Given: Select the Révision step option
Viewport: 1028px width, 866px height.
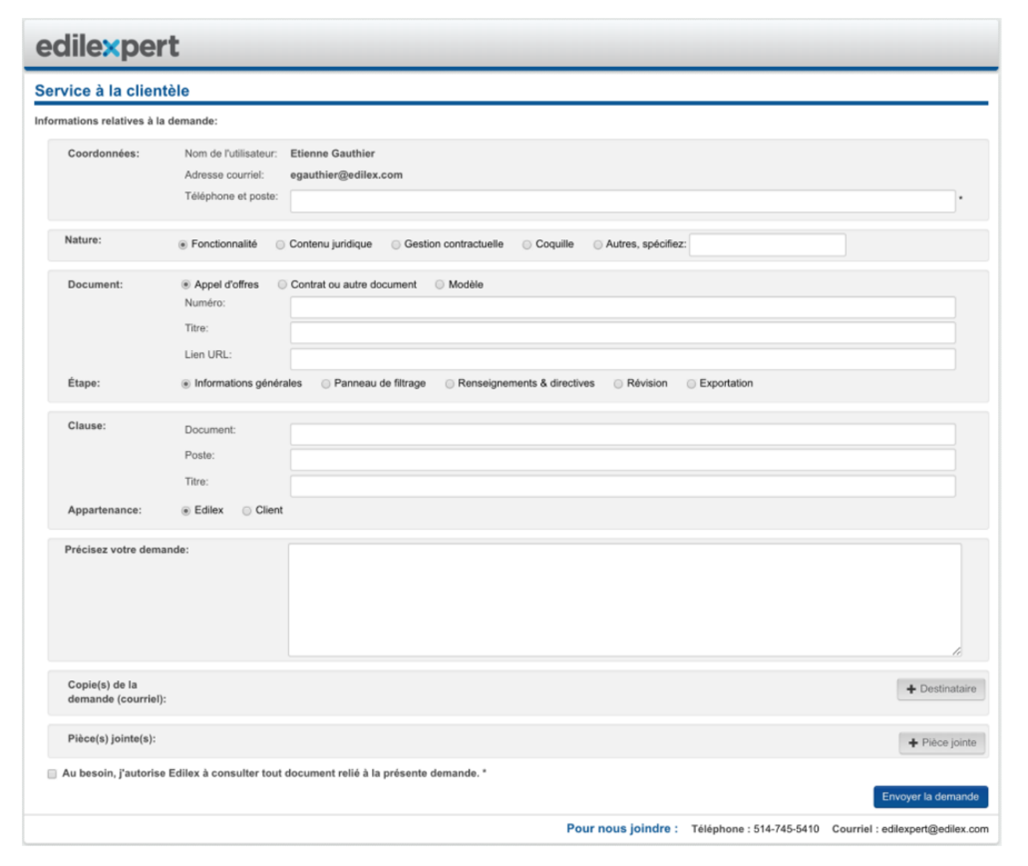Looking at the screenshot, I should coord(618,384).
